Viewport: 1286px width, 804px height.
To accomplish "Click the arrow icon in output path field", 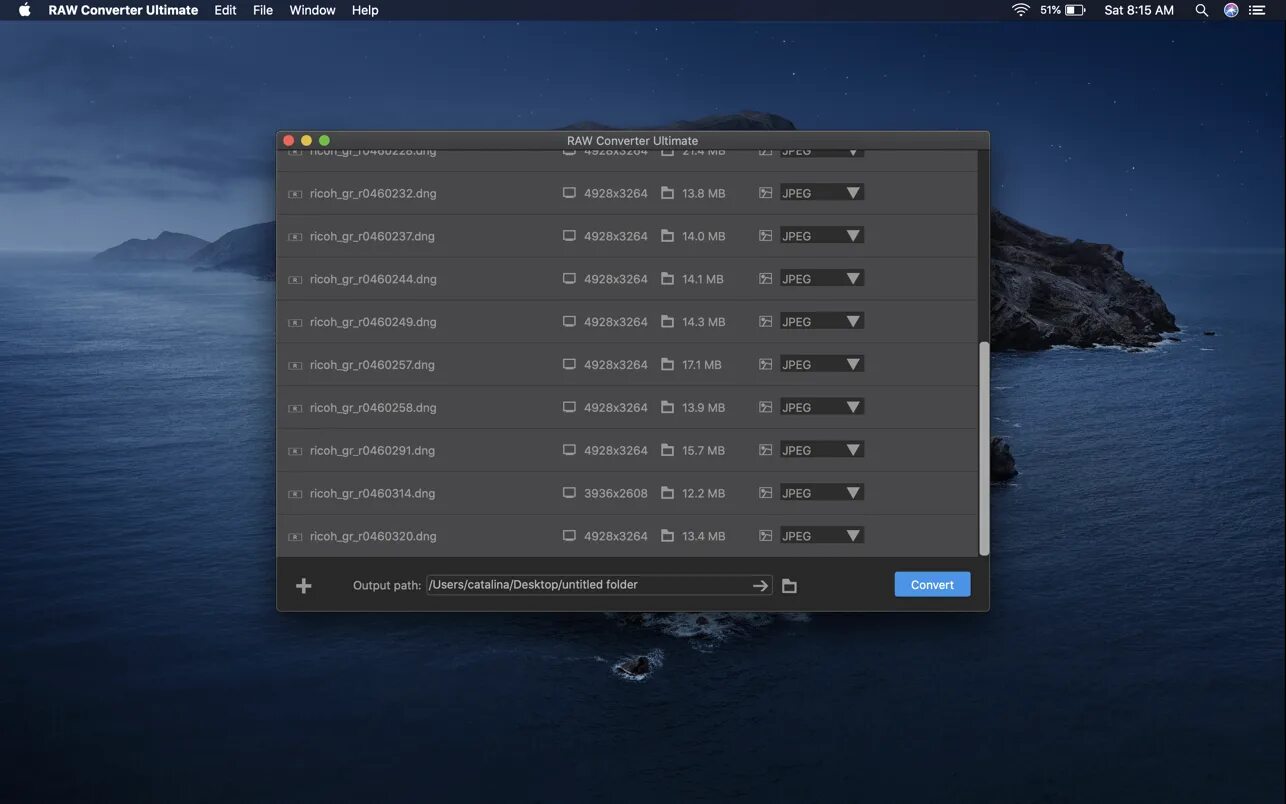I will (x=761, y=585).
